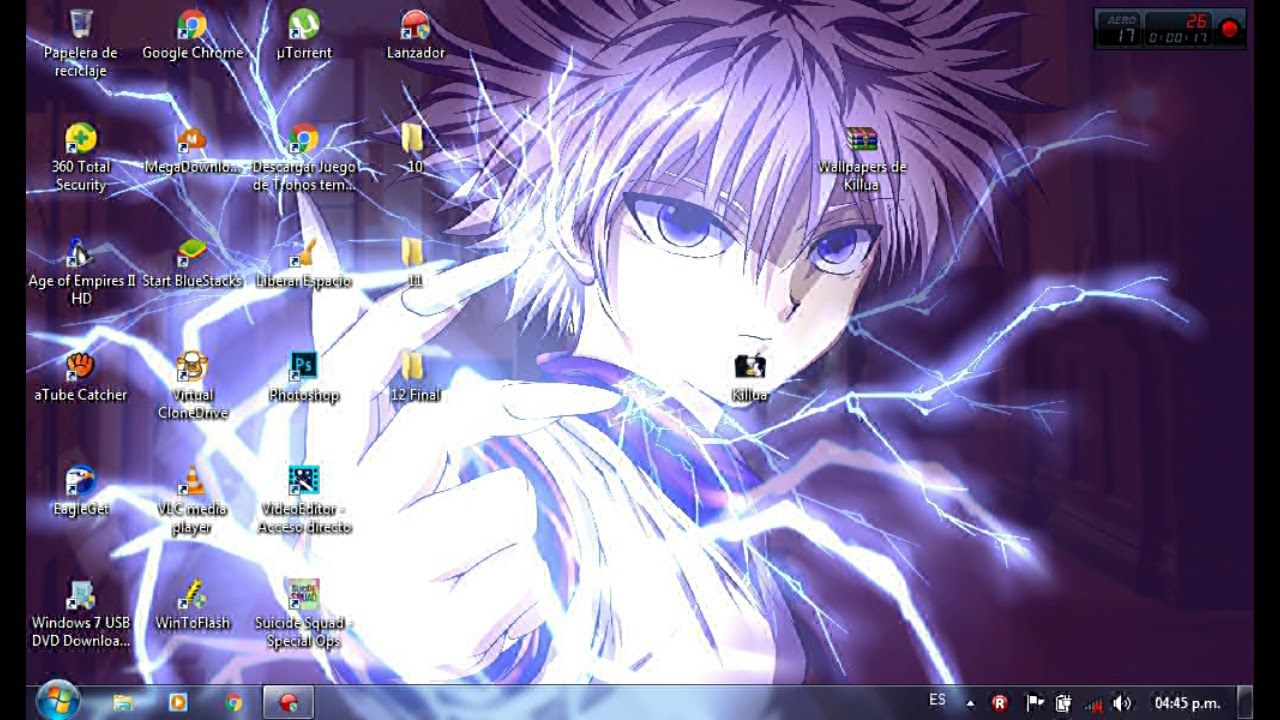Click the 0:00:17 recording timer readout
The width and height of the screenshot is (1280, 720).
pyautogui.click(x=1178, y=38)
